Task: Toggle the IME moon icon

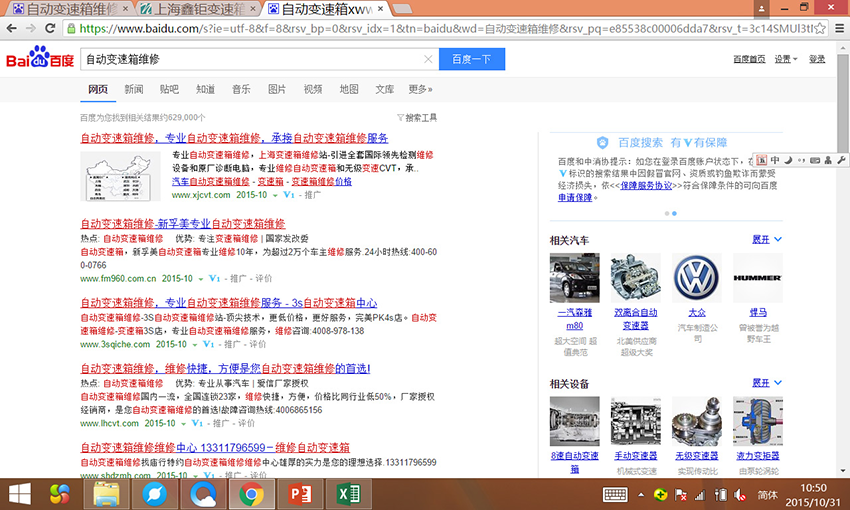Action: [788, 160]
